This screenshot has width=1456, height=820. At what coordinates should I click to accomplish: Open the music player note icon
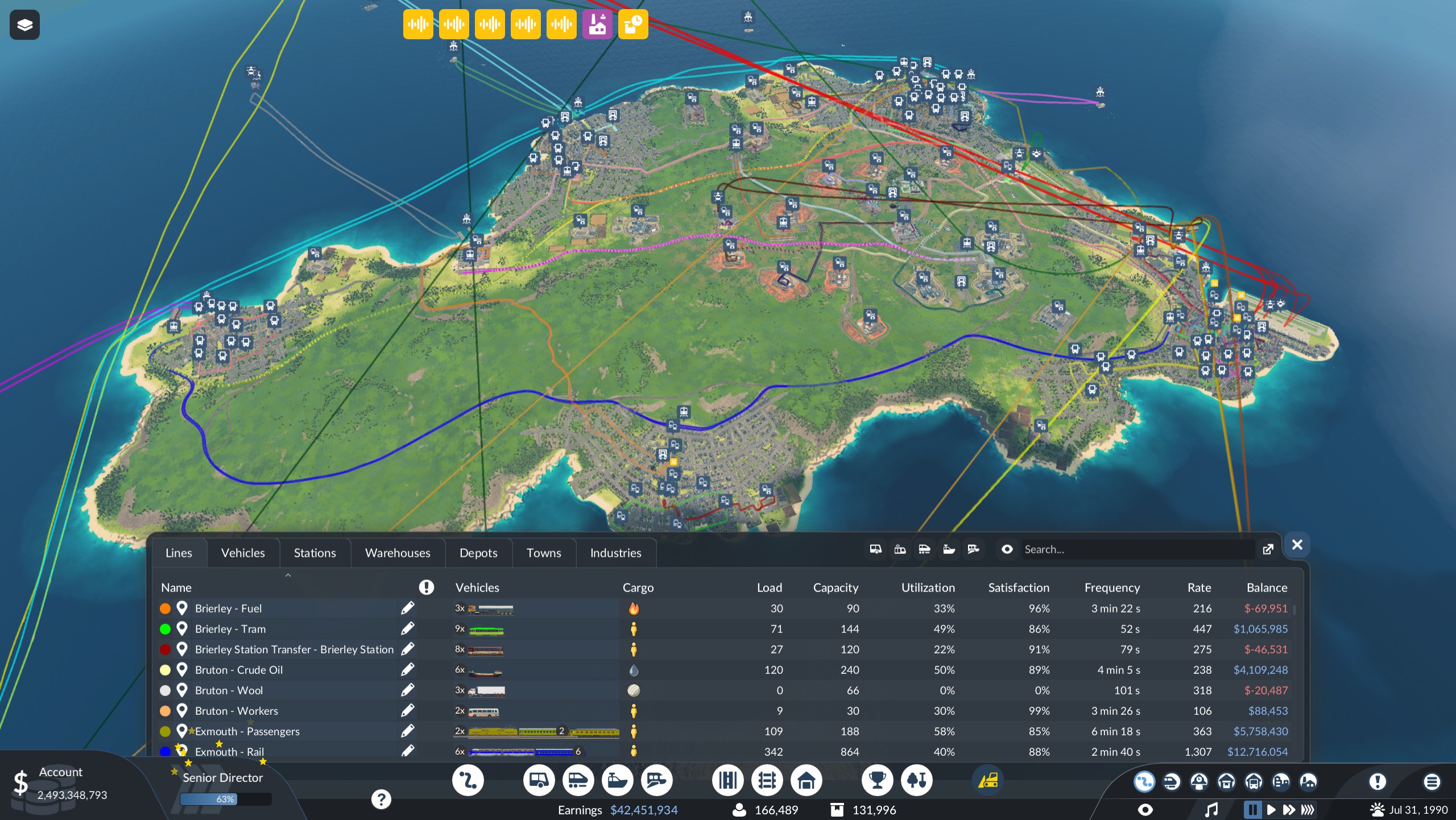(x=1211, y=809)
